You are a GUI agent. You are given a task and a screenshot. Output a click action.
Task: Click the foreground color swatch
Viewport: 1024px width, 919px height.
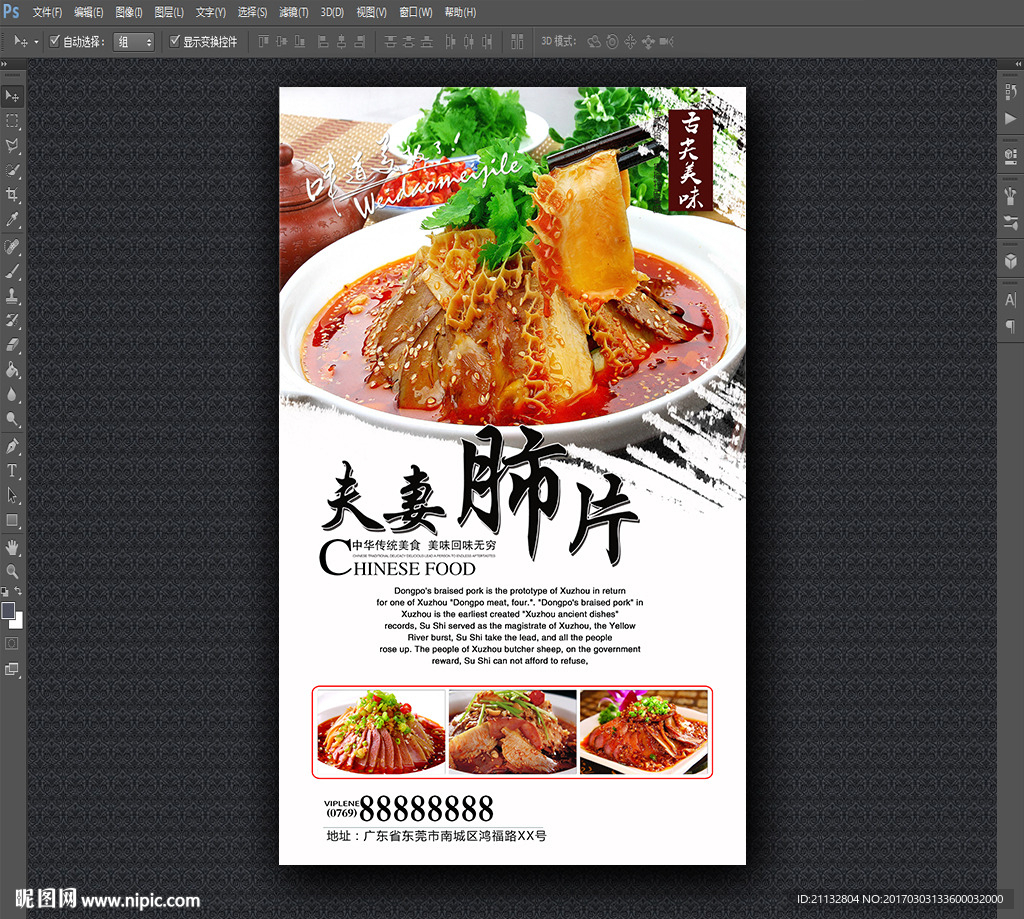(x=8, y=610)
